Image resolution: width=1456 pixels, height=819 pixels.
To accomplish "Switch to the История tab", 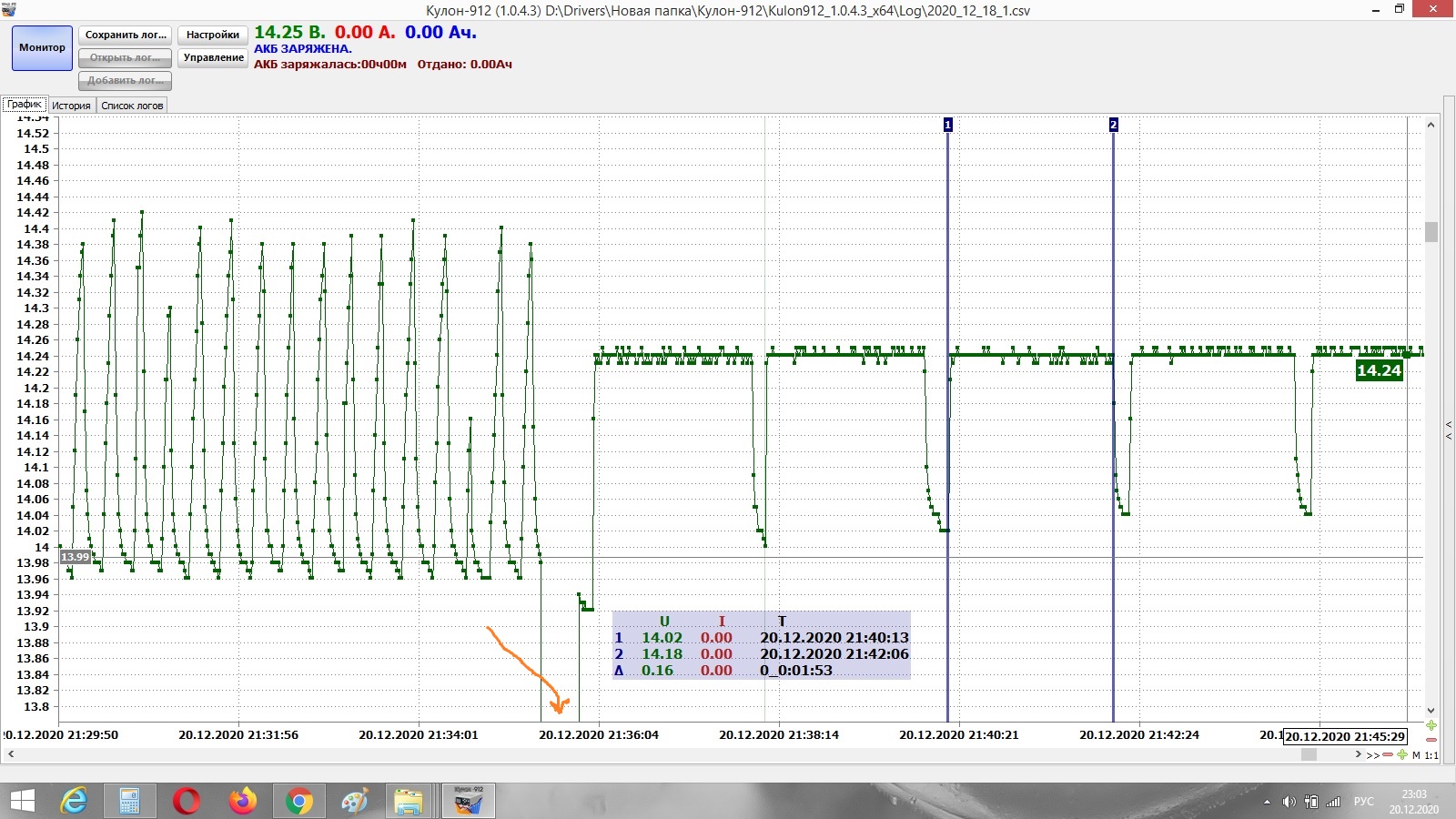I will tap(71, 106).
